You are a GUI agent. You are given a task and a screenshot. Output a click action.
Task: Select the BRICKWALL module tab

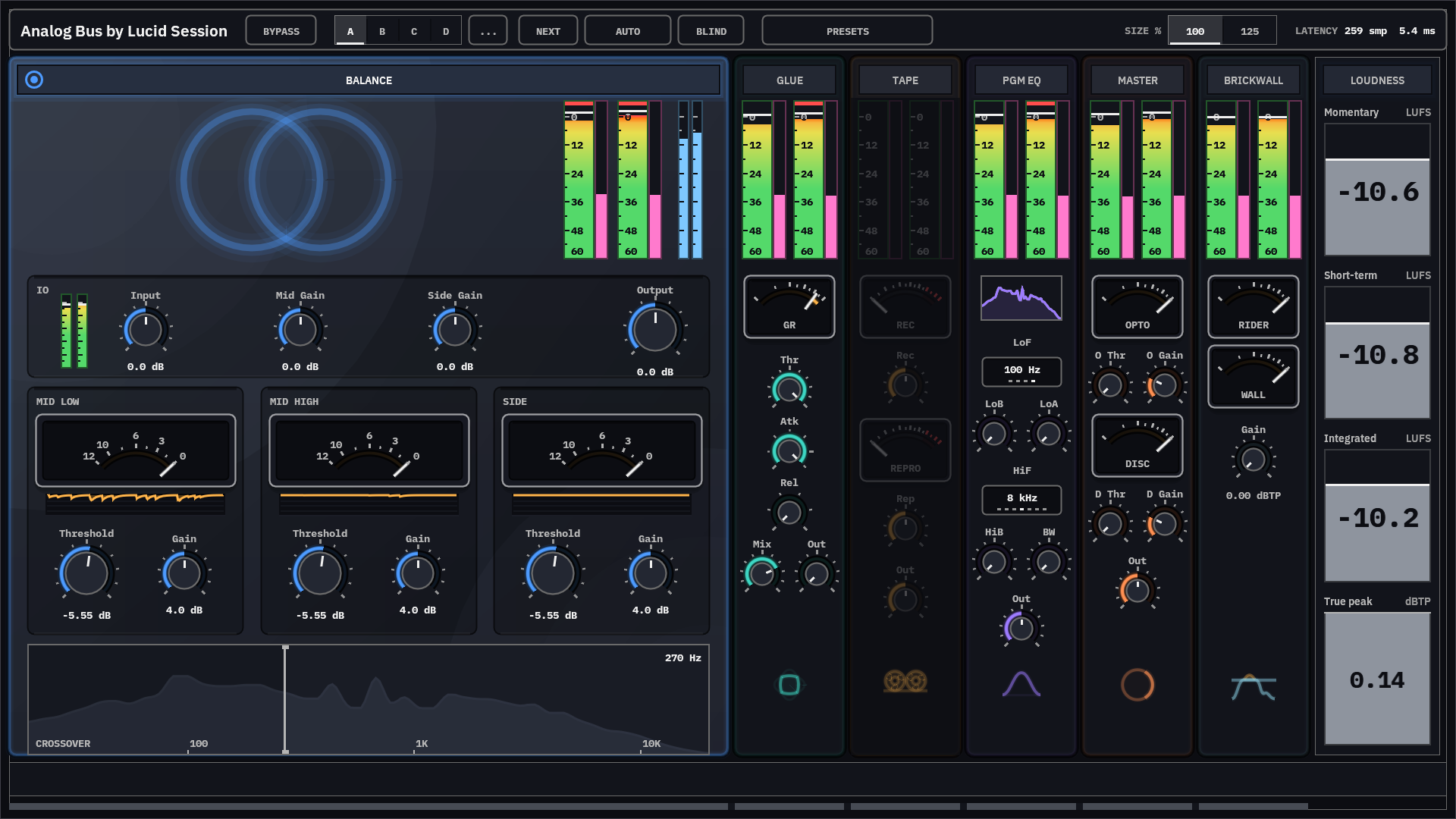coord(1254,80)
